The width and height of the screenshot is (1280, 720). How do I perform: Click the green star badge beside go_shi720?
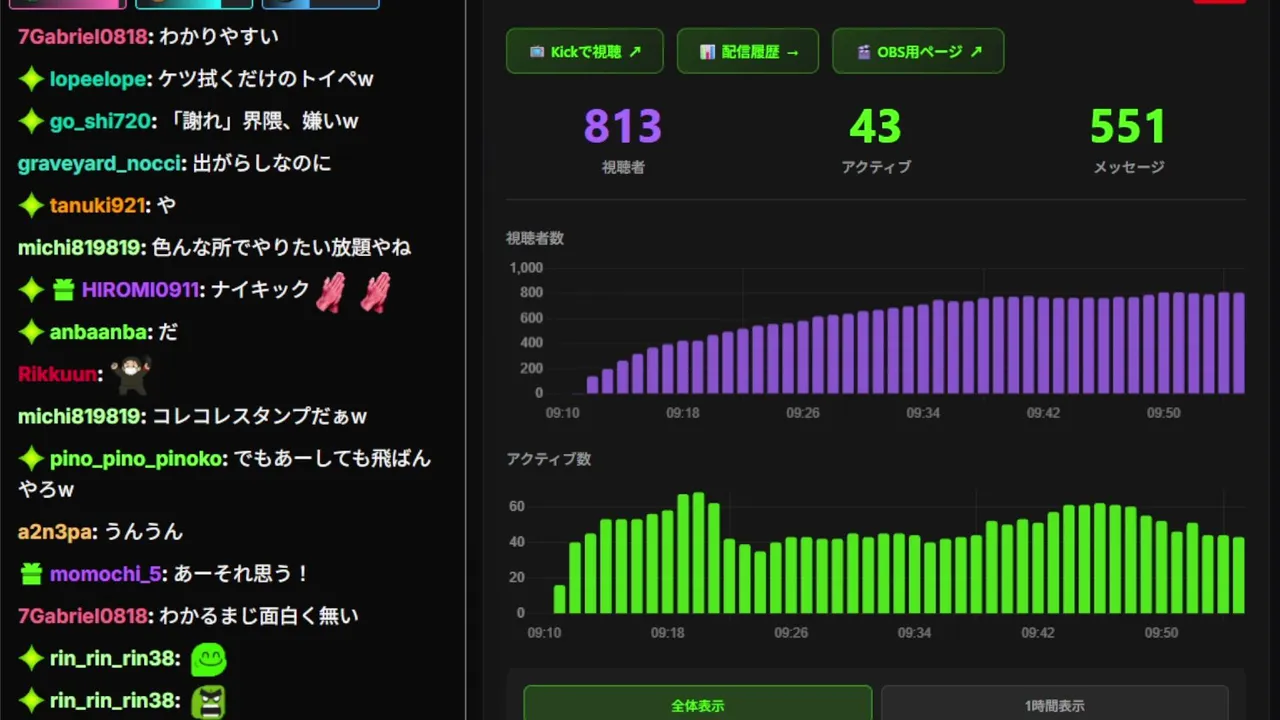31,121
